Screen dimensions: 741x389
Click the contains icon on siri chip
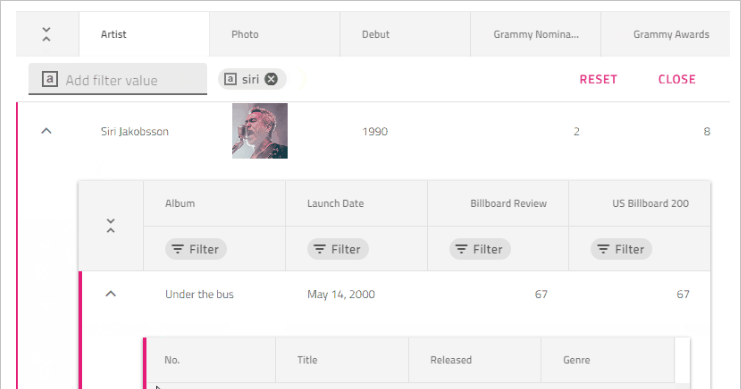click(x=230, y=79)
